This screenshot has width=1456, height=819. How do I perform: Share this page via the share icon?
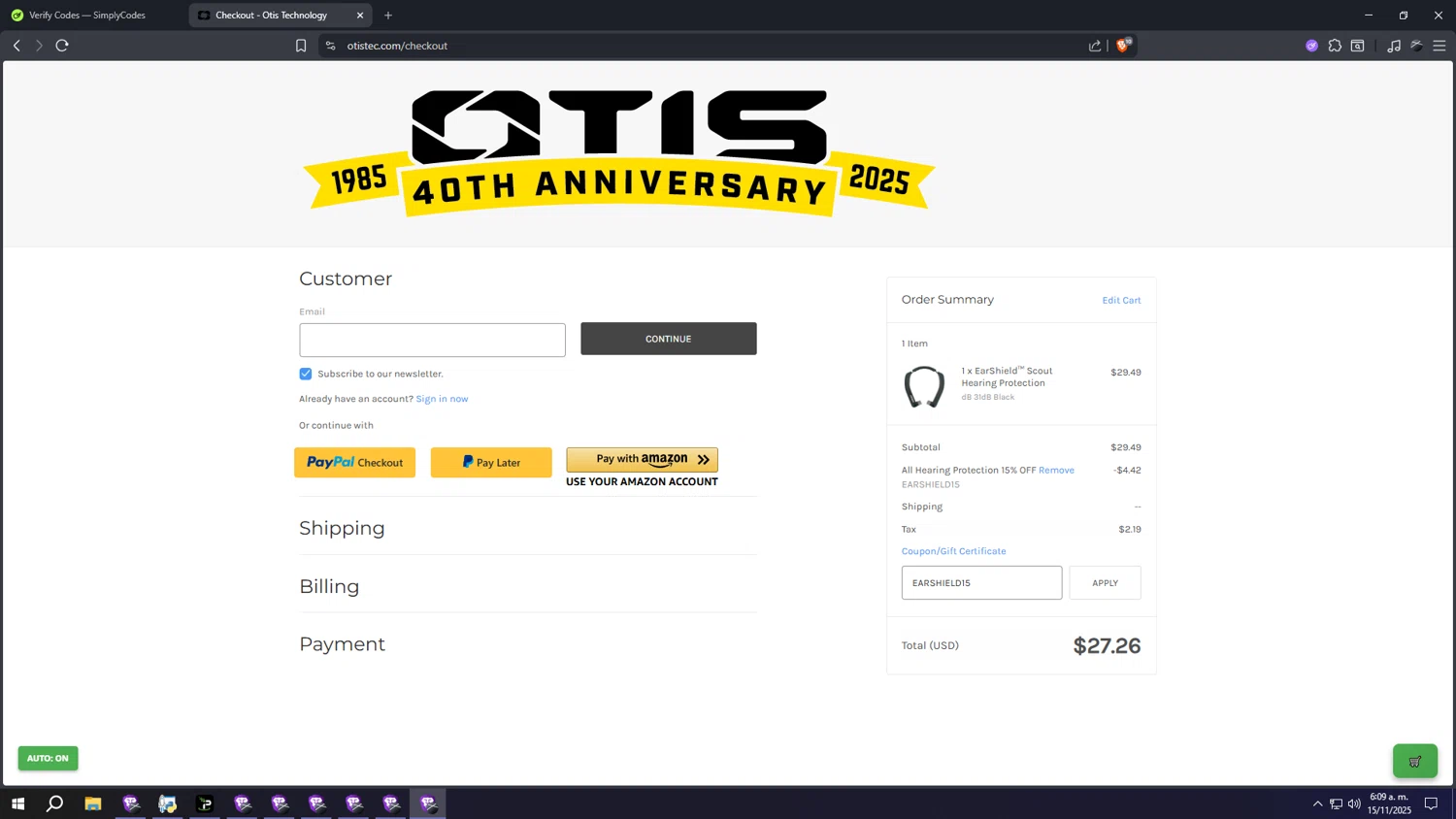[1095, 46]
